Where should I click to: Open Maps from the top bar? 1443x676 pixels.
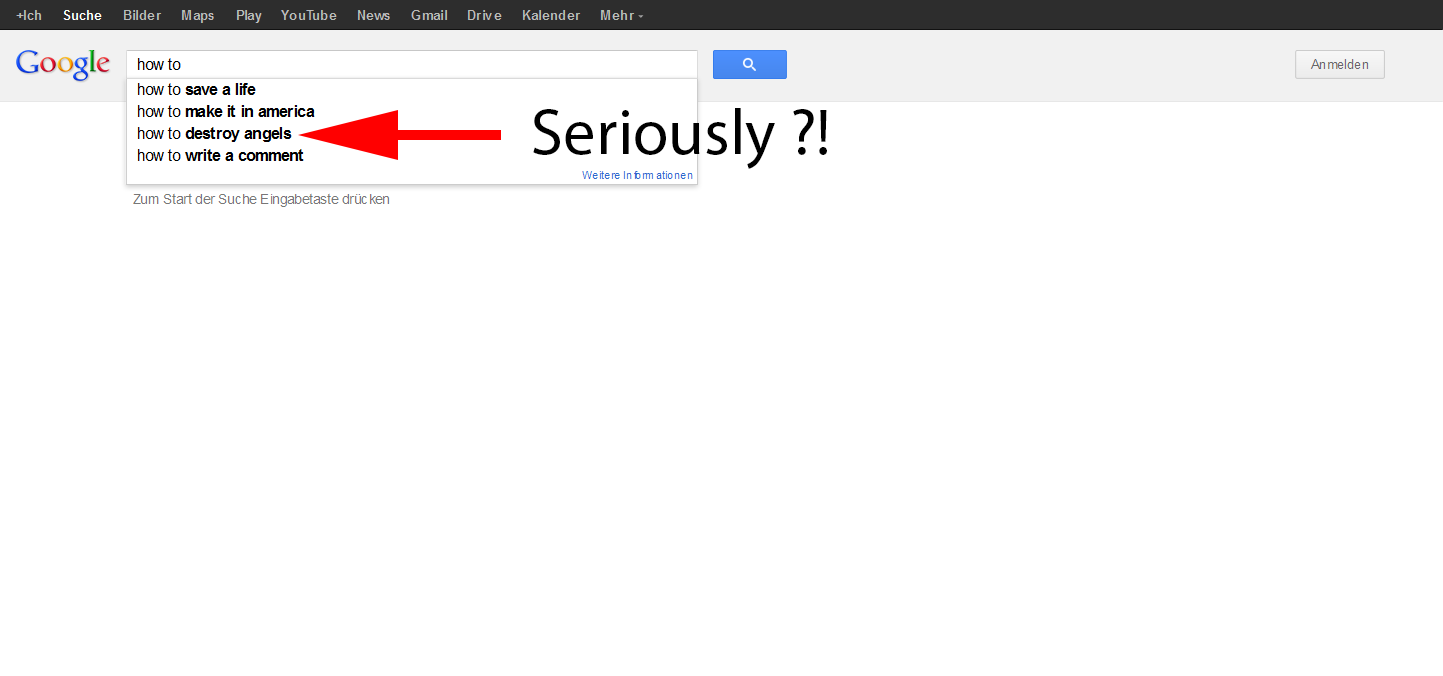coord(198,15)
